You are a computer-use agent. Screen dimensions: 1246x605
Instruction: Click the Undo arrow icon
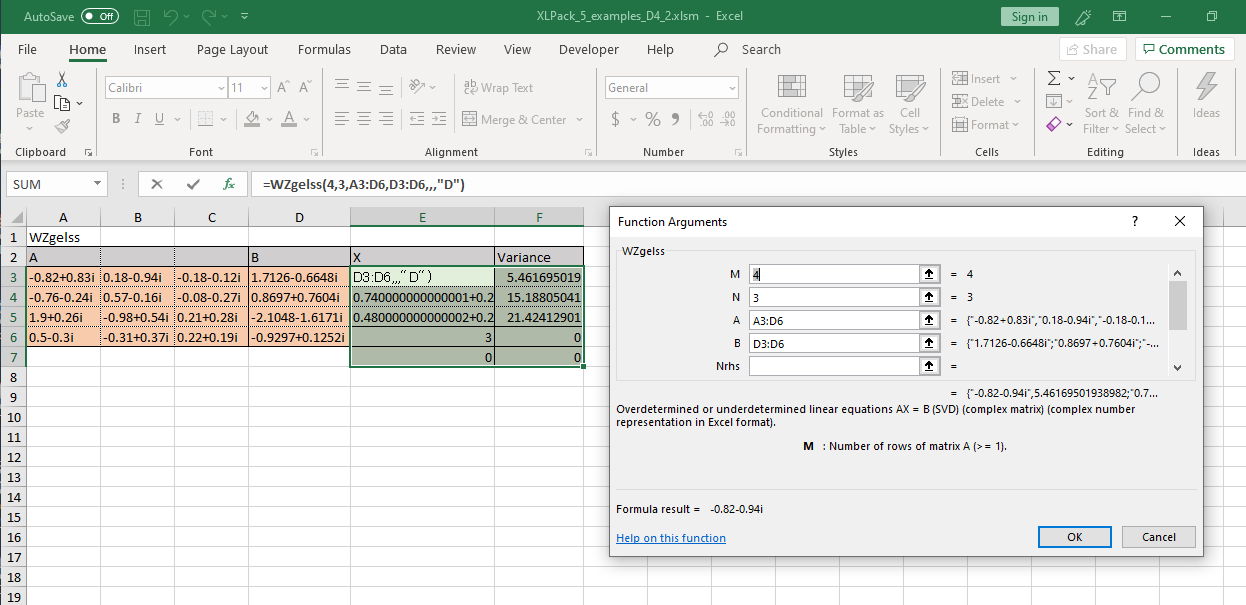point(172,17)
